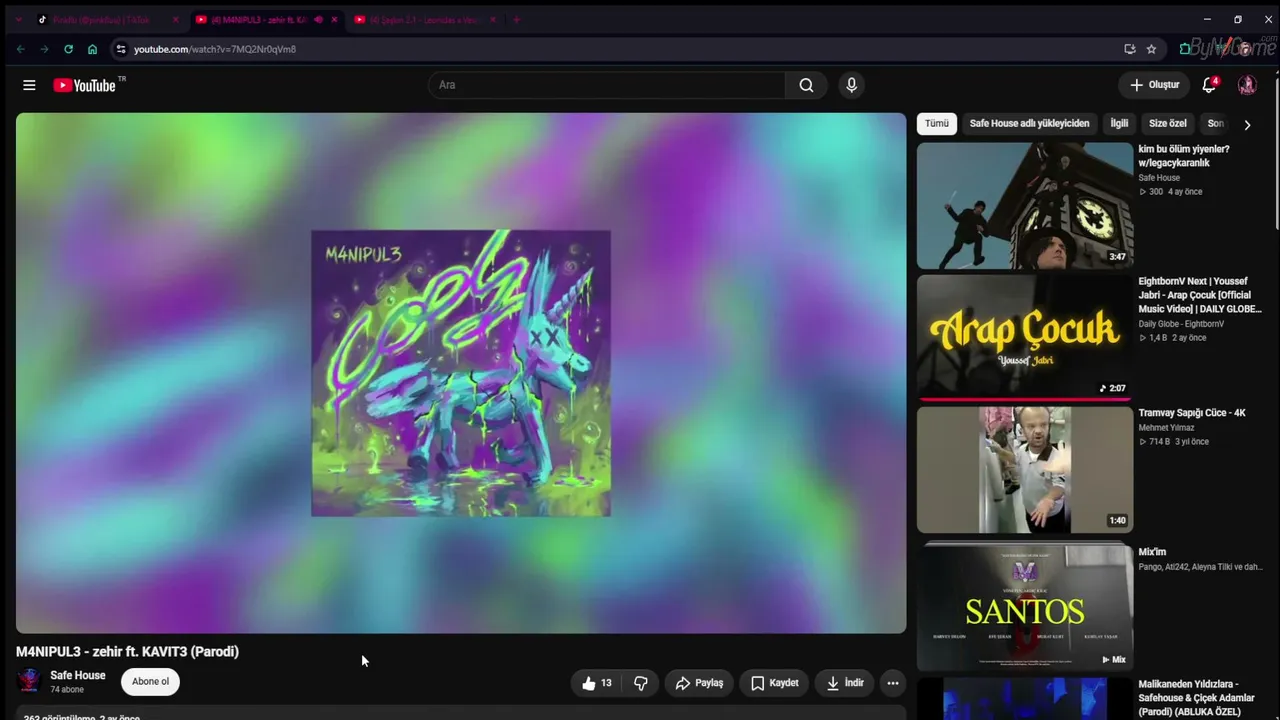The image size is (1280, 720).
Task: Open the 'Arap Çocuk' video thumbnail
Action: [1025, 337]
